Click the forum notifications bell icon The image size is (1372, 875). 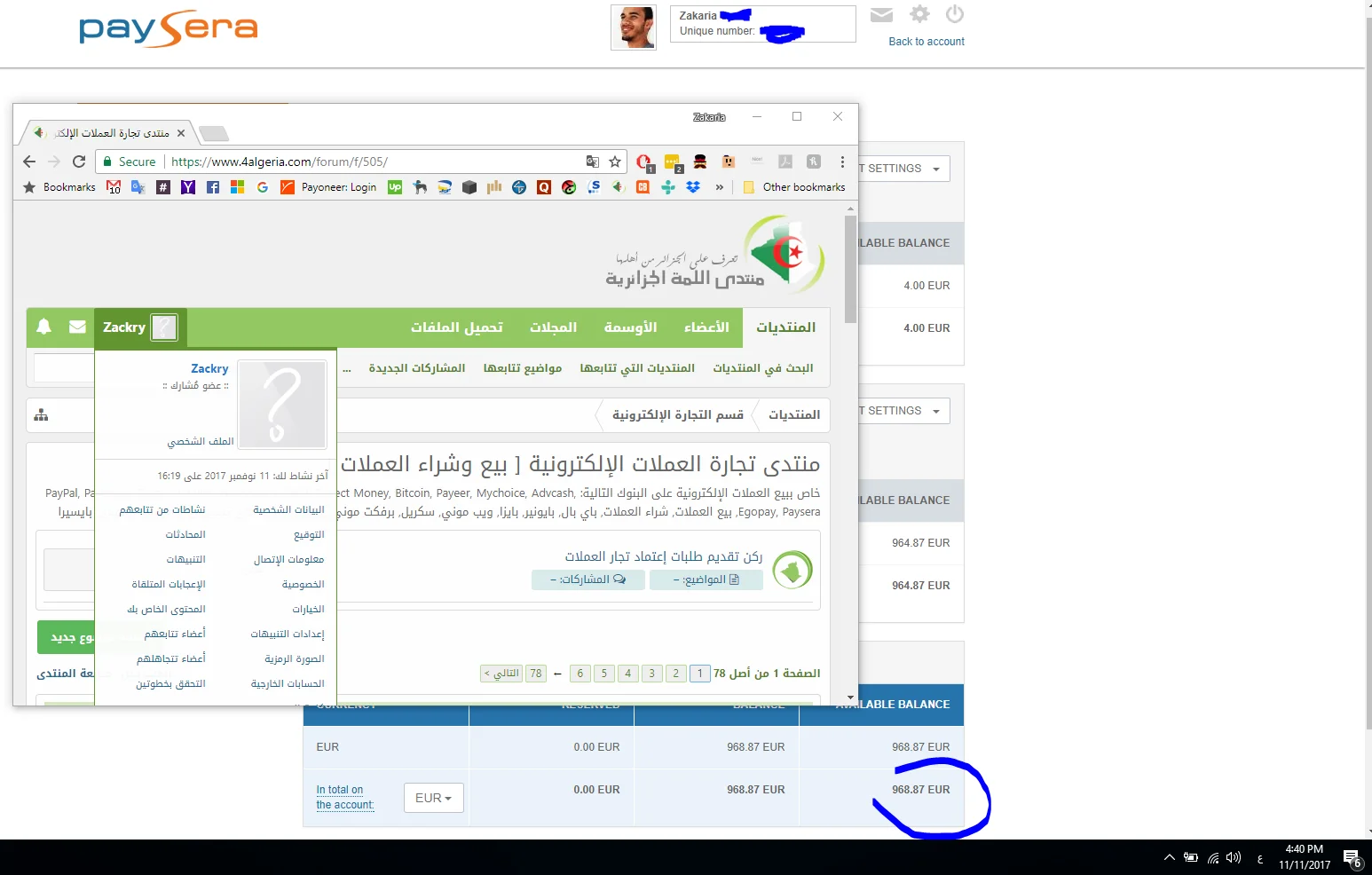(x=43, y=327)
